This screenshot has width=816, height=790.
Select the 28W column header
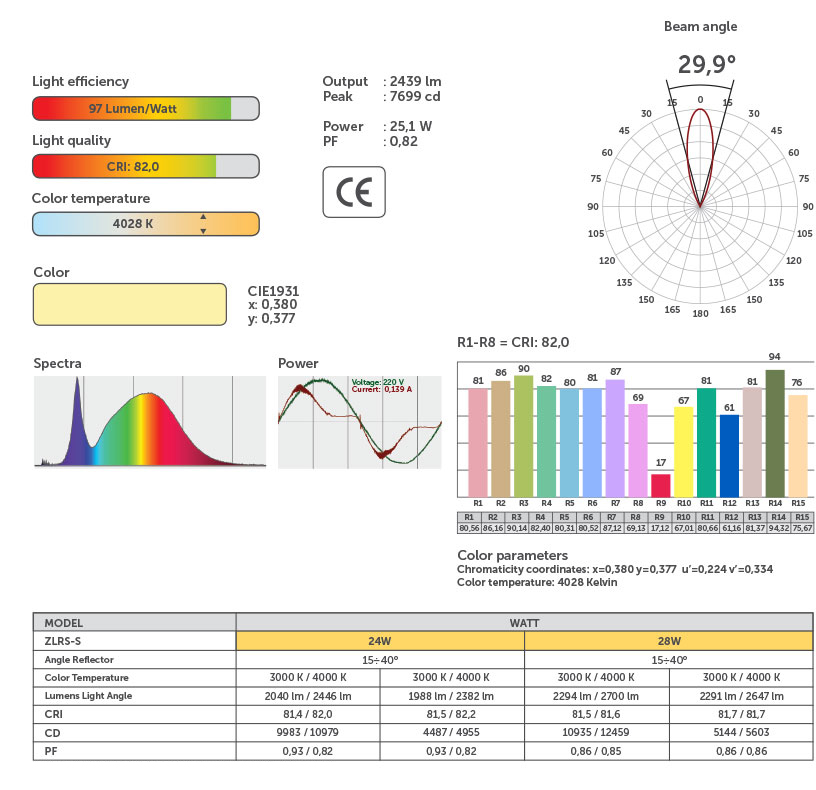tap(669, 641)
